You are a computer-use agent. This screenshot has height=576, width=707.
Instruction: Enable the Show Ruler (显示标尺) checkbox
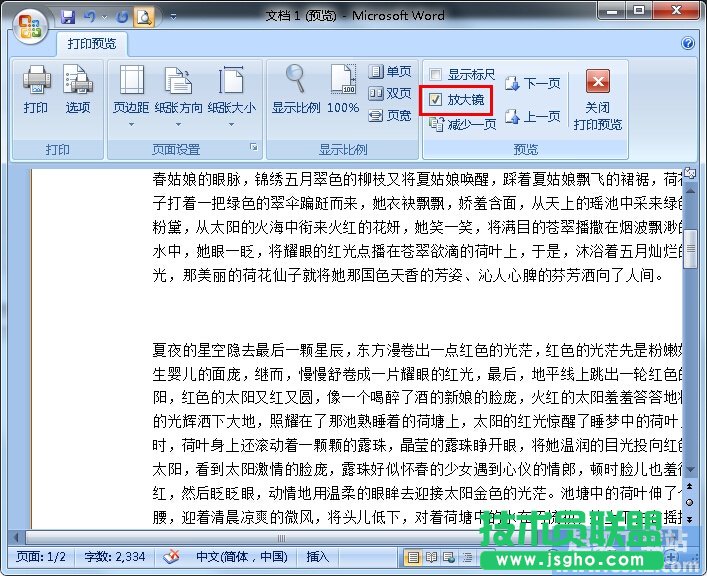click(435, 74)
